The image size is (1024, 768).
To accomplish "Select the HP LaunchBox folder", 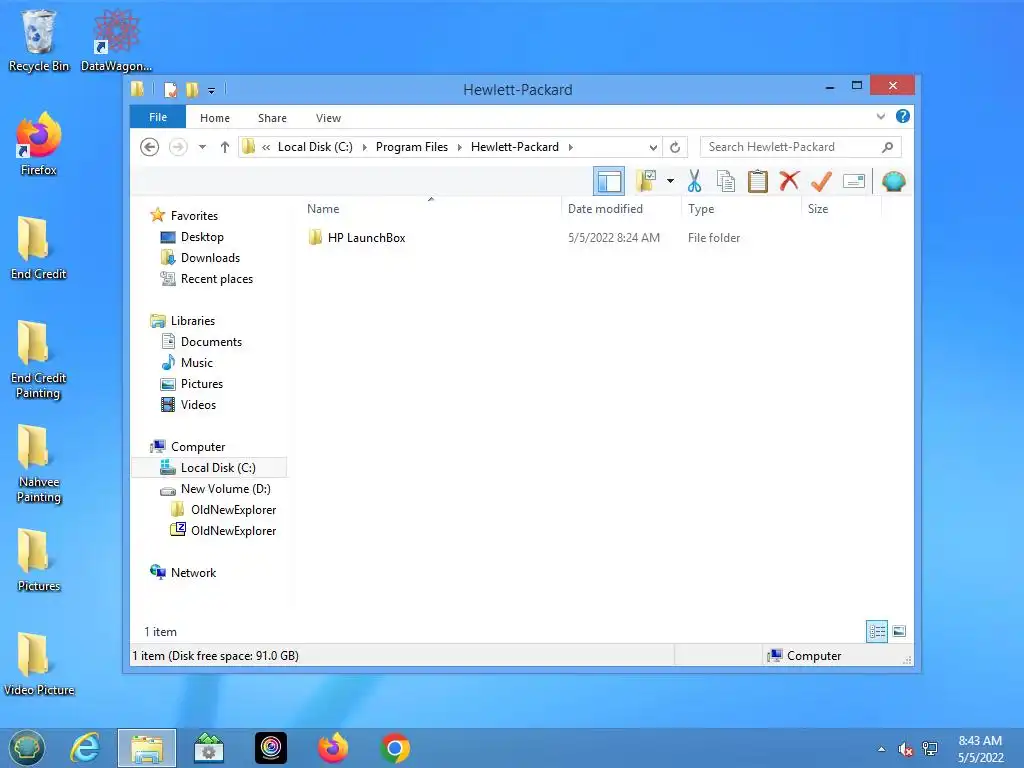I will (366, 238).
